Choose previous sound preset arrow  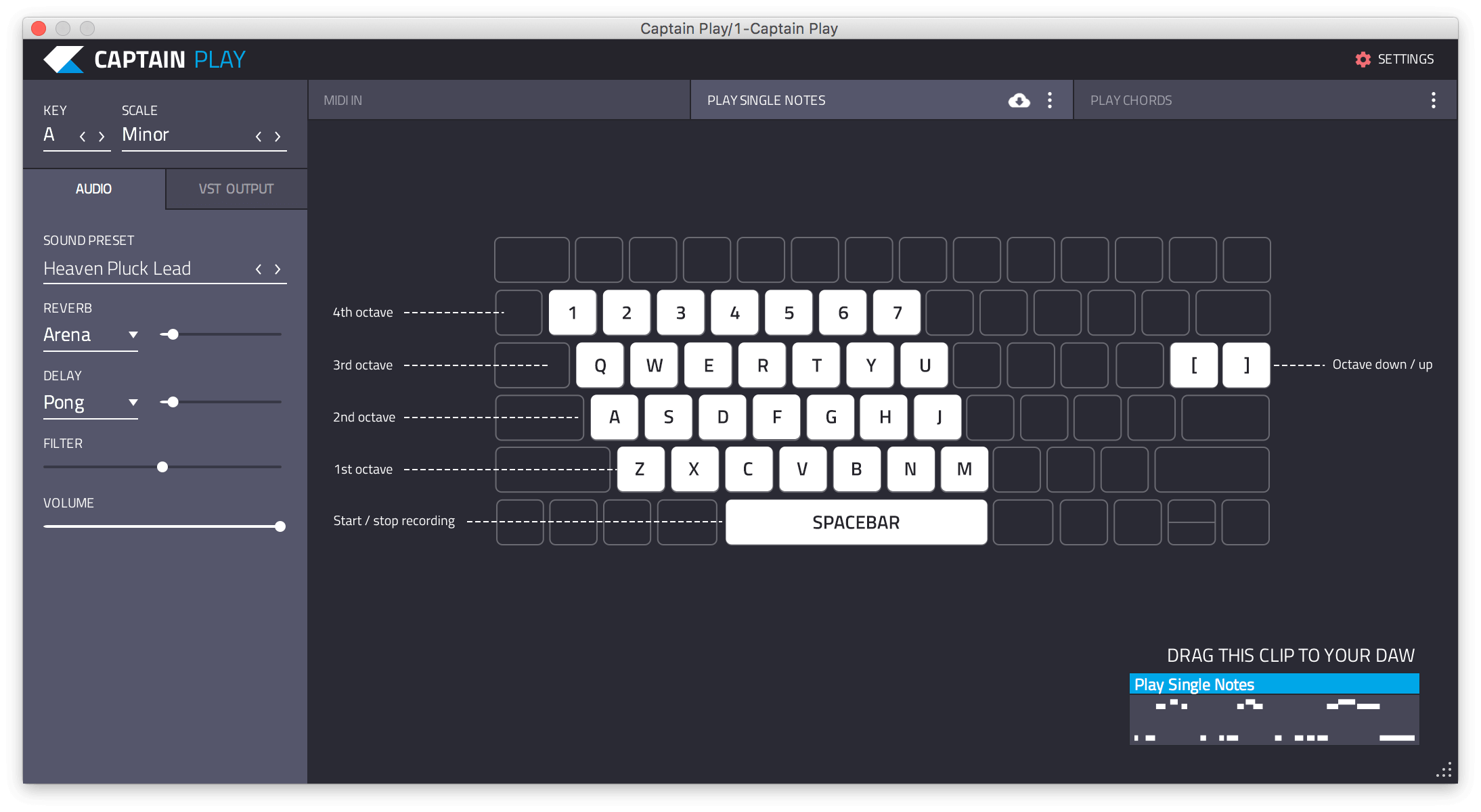tap(259, 269)
